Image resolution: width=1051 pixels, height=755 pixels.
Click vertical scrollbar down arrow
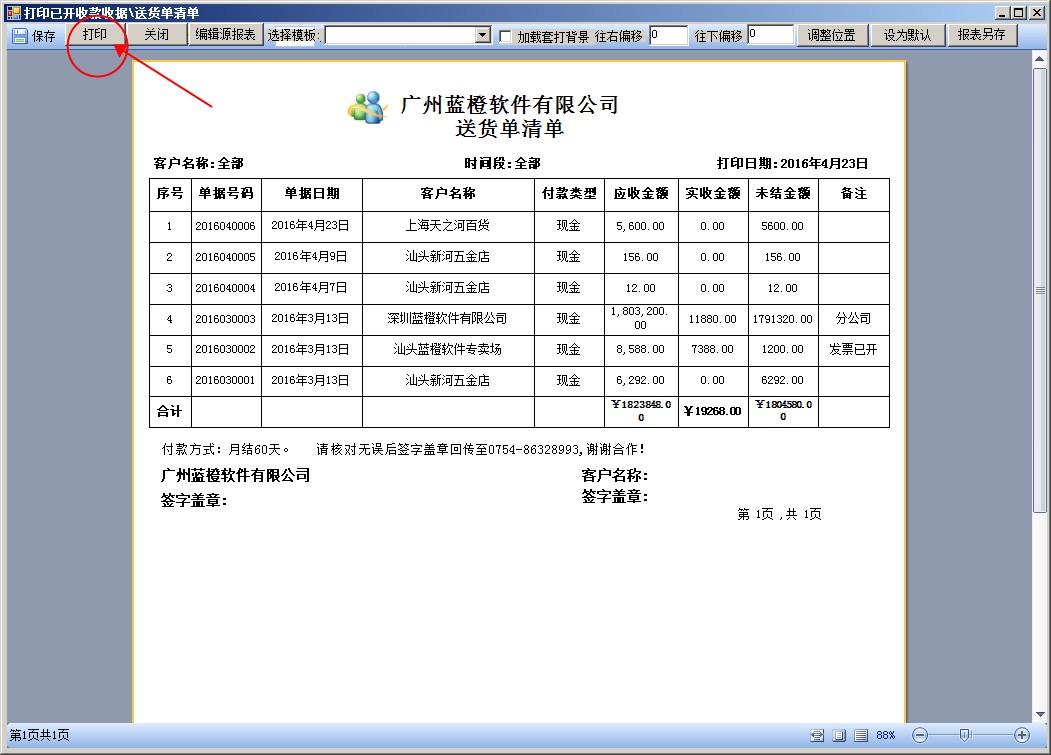point(1040,715)
